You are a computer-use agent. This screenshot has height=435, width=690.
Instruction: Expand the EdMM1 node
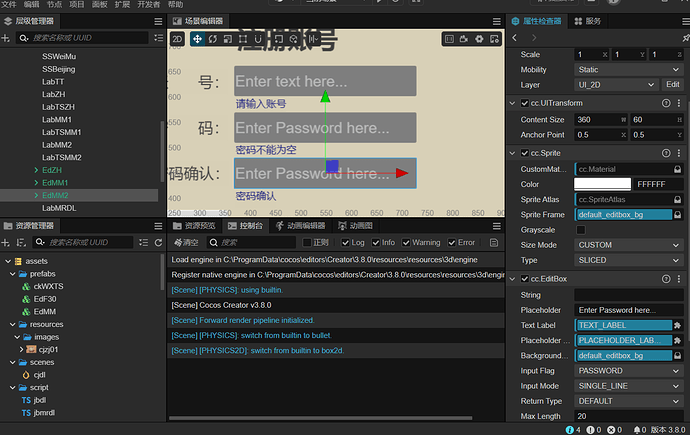tap(36, 183)
